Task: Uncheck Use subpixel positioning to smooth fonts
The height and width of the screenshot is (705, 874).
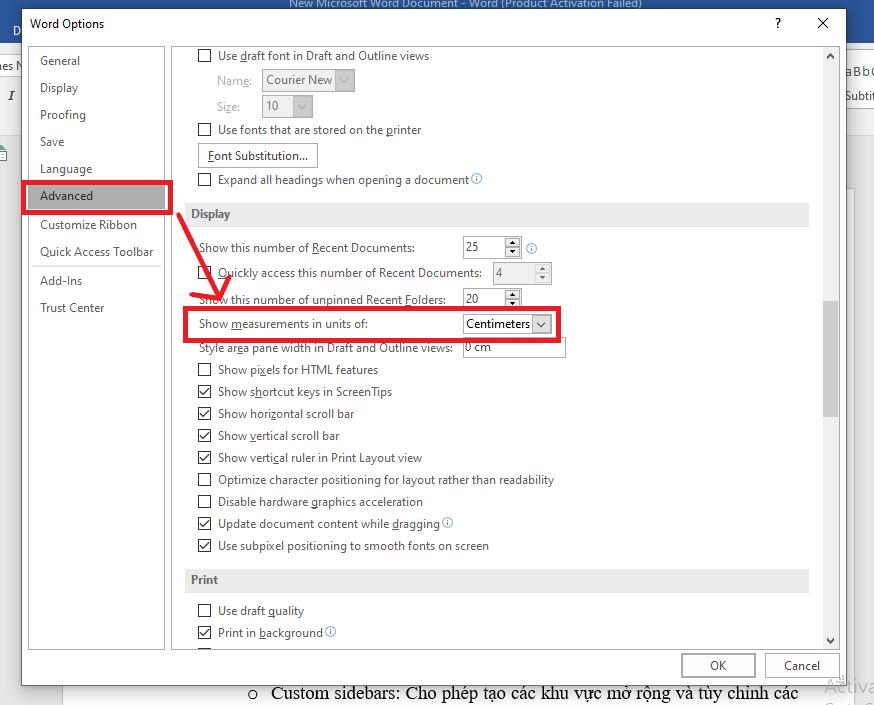Action: (205, 546)
